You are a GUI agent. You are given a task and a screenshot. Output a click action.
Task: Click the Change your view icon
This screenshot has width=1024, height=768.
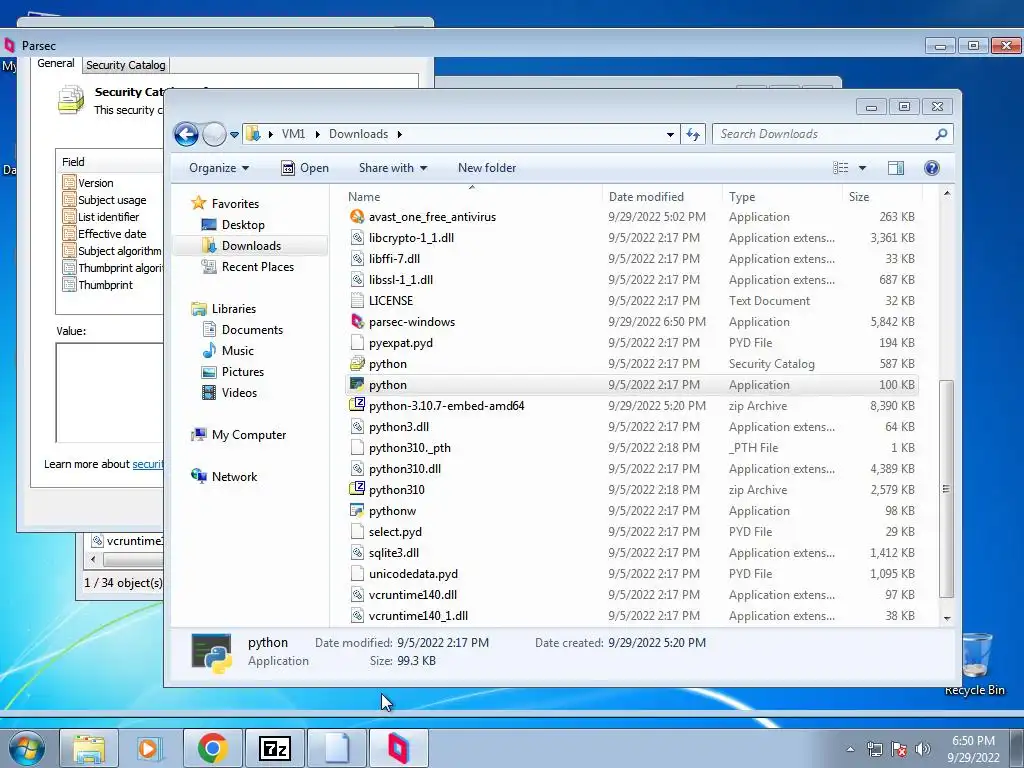[x=840, y=168]
